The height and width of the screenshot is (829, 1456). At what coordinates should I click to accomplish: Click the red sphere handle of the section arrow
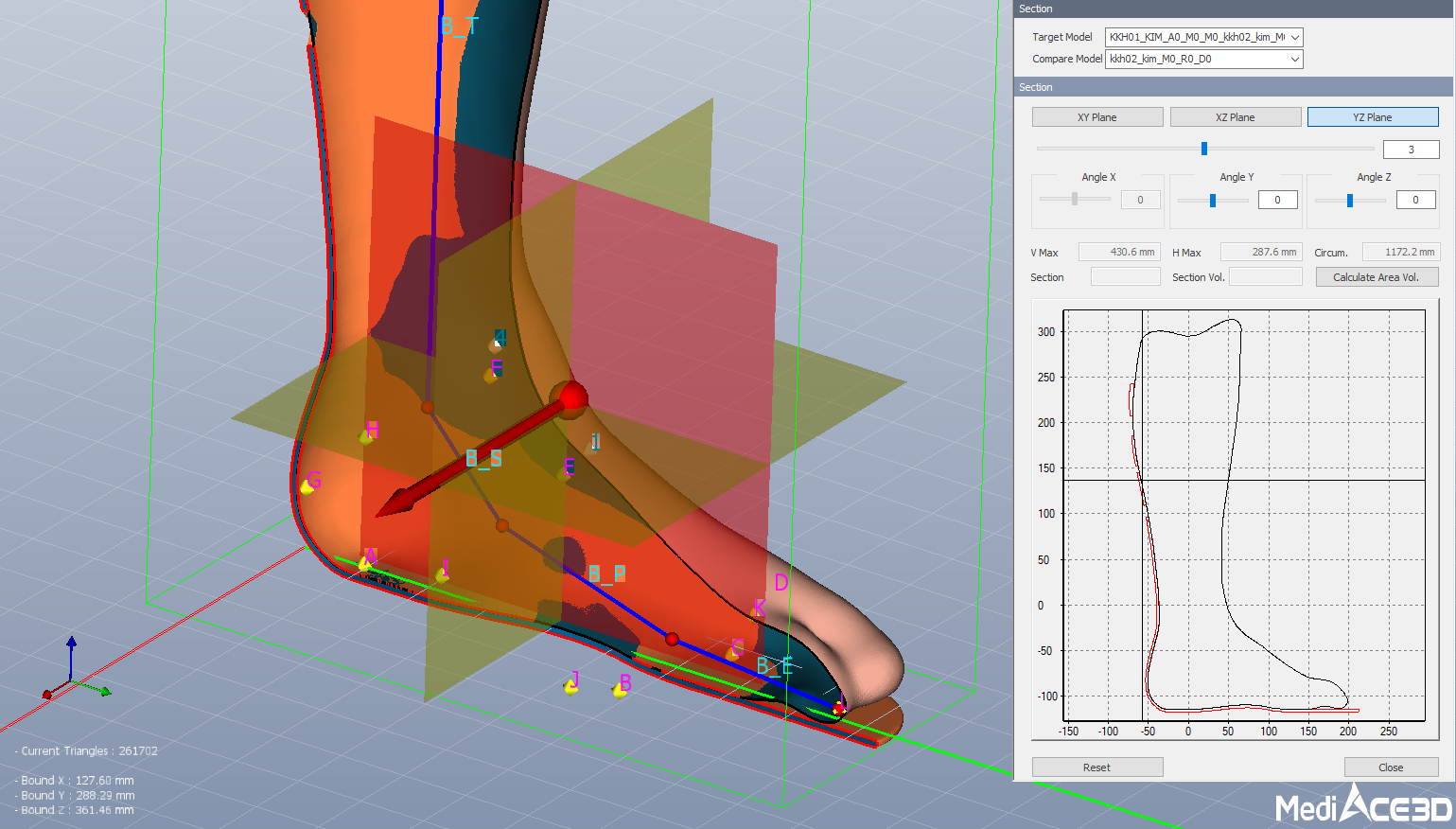pyautogui.click(x=571, y=397)
